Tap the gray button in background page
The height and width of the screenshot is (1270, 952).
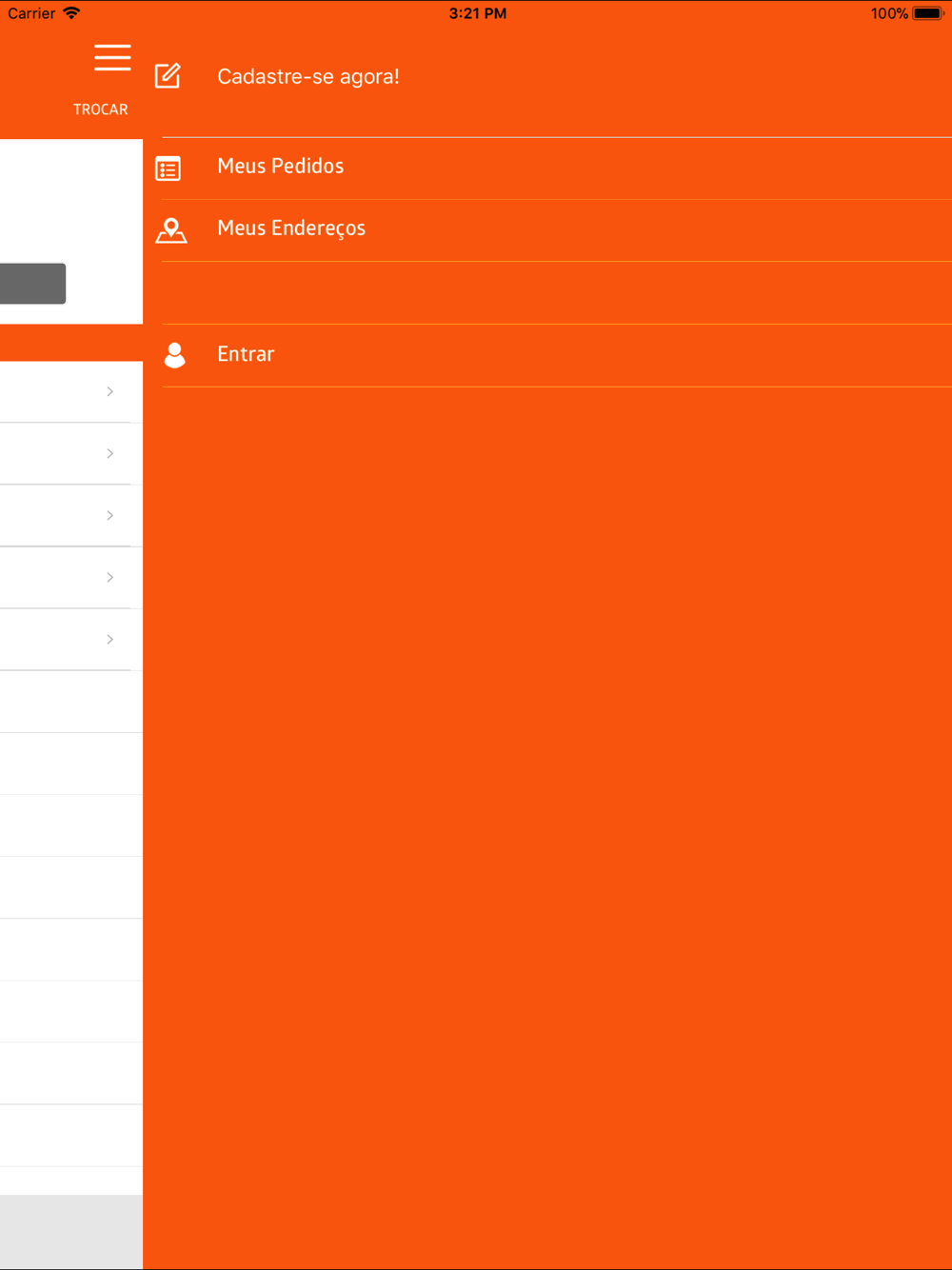click(x=32, y=284)
